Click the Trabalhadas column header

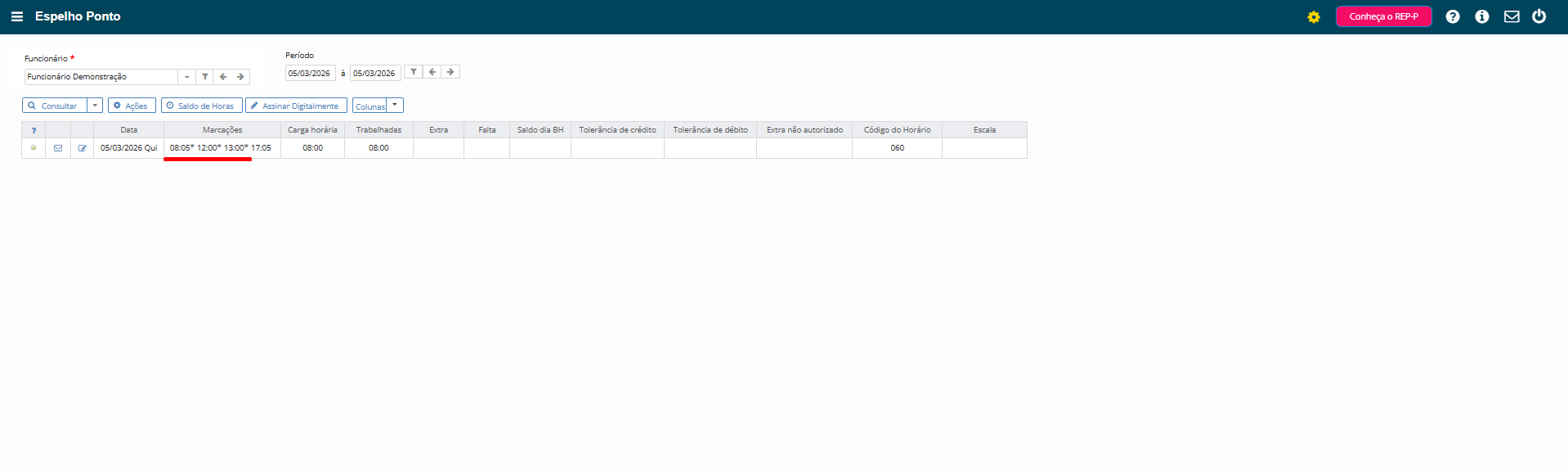[x=379, y=130]
